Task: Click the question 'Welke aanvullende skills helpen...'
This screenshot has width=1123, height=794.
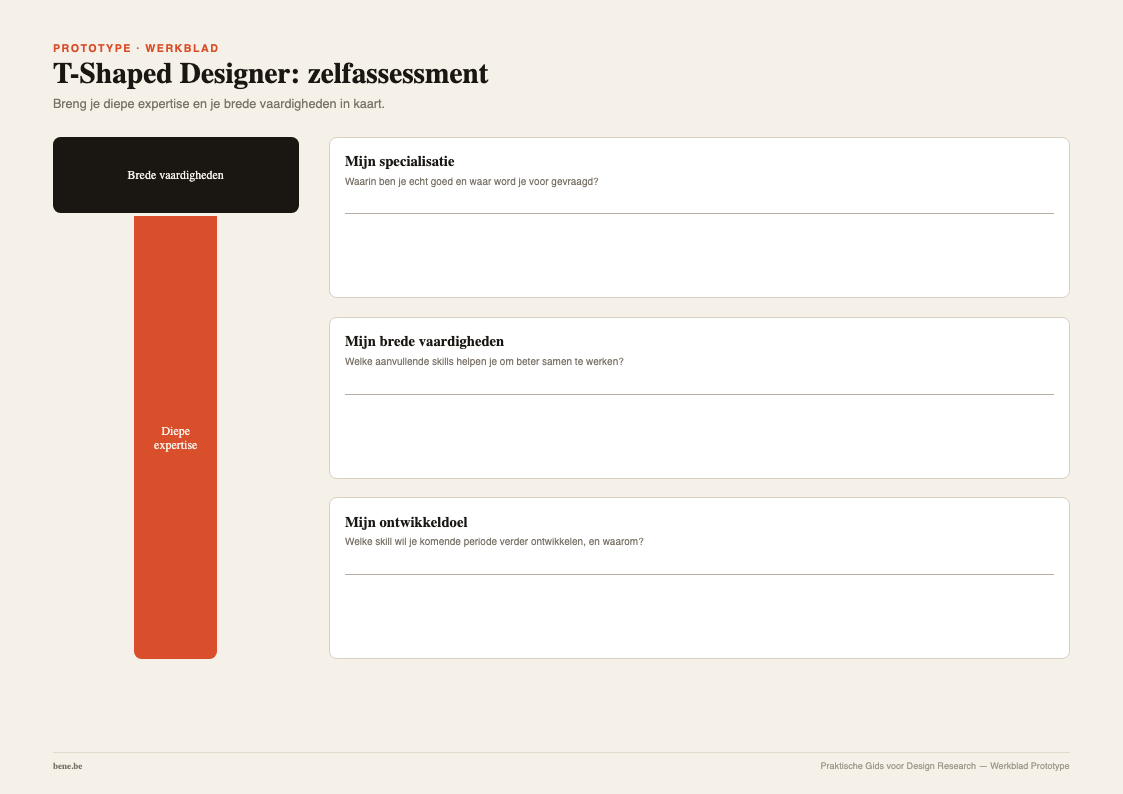Action: pyautogui.click(x=484, y=362)
